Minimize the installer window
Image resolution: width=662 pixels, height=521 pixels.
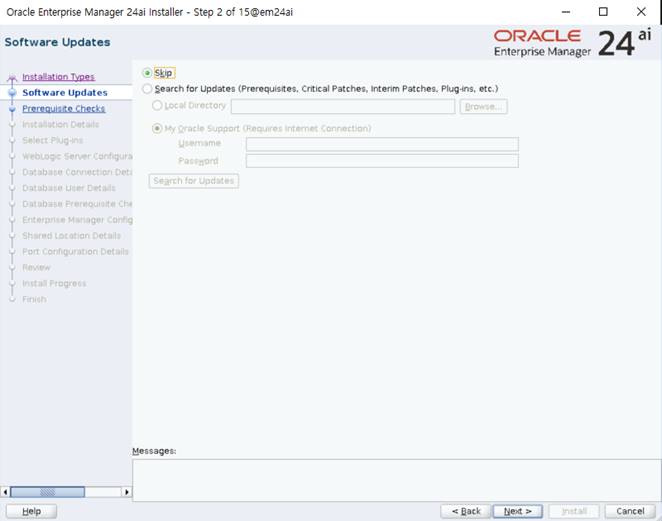566,12
